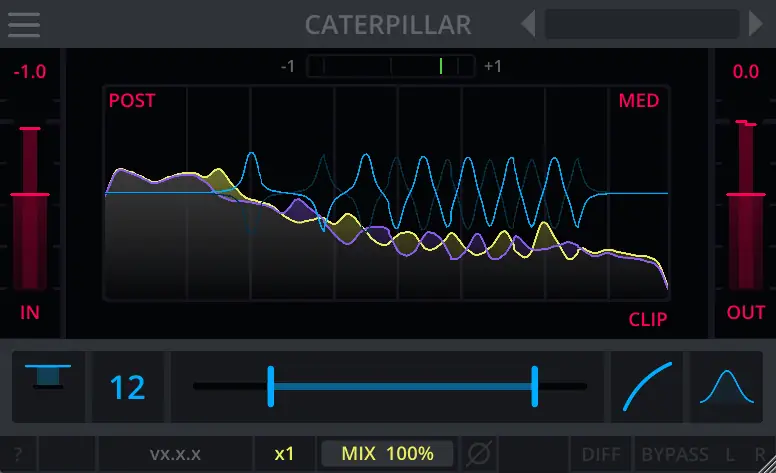Toggle POST display mode
The width and height of the screenshot is (776, 473).
[x=132, y=100]
